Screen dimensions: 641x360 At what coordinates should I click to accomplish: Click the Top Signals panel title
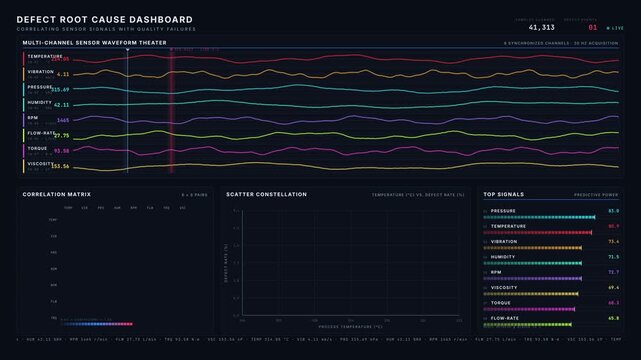coord(503,195)
